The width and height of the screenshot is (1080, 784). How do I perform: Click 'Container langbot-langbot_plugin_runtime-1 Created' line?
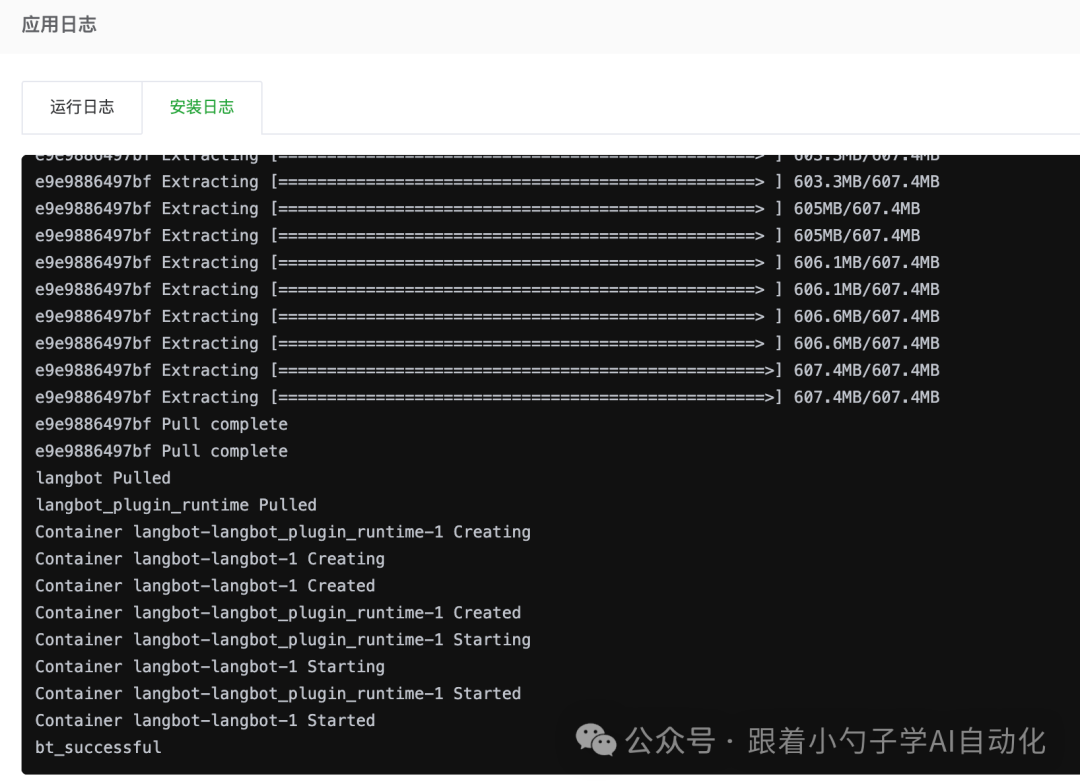point(278,612)
